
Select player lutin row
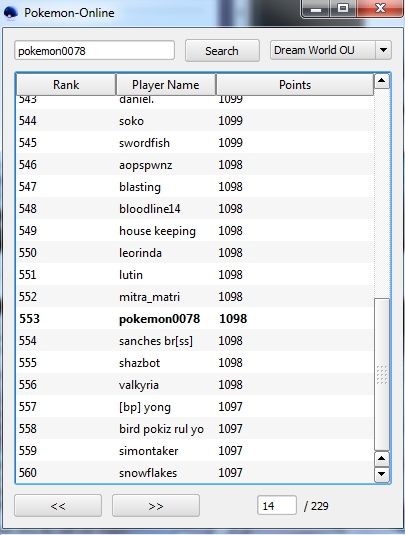195,275
